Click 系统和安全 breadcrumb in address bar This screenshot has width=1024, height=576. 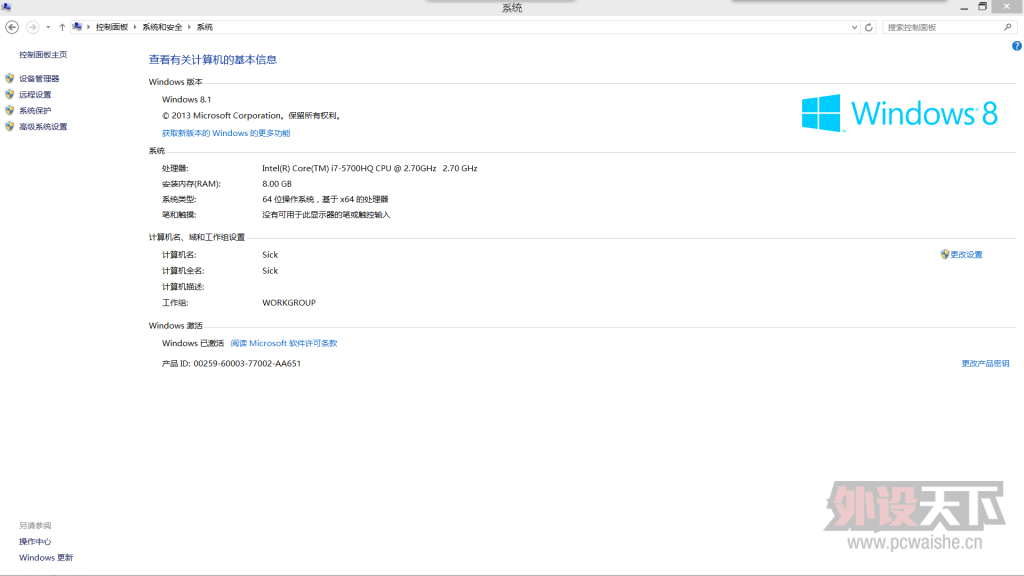click(162, 27)
